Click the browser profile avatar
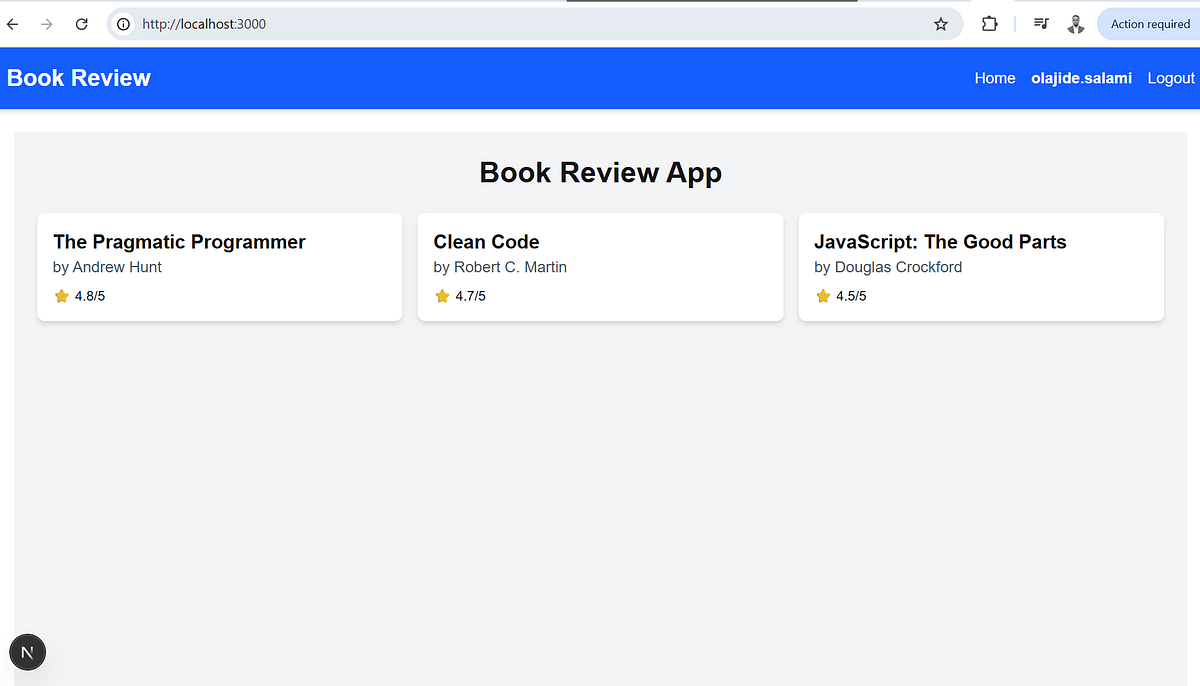 [x=1075, y=23]
